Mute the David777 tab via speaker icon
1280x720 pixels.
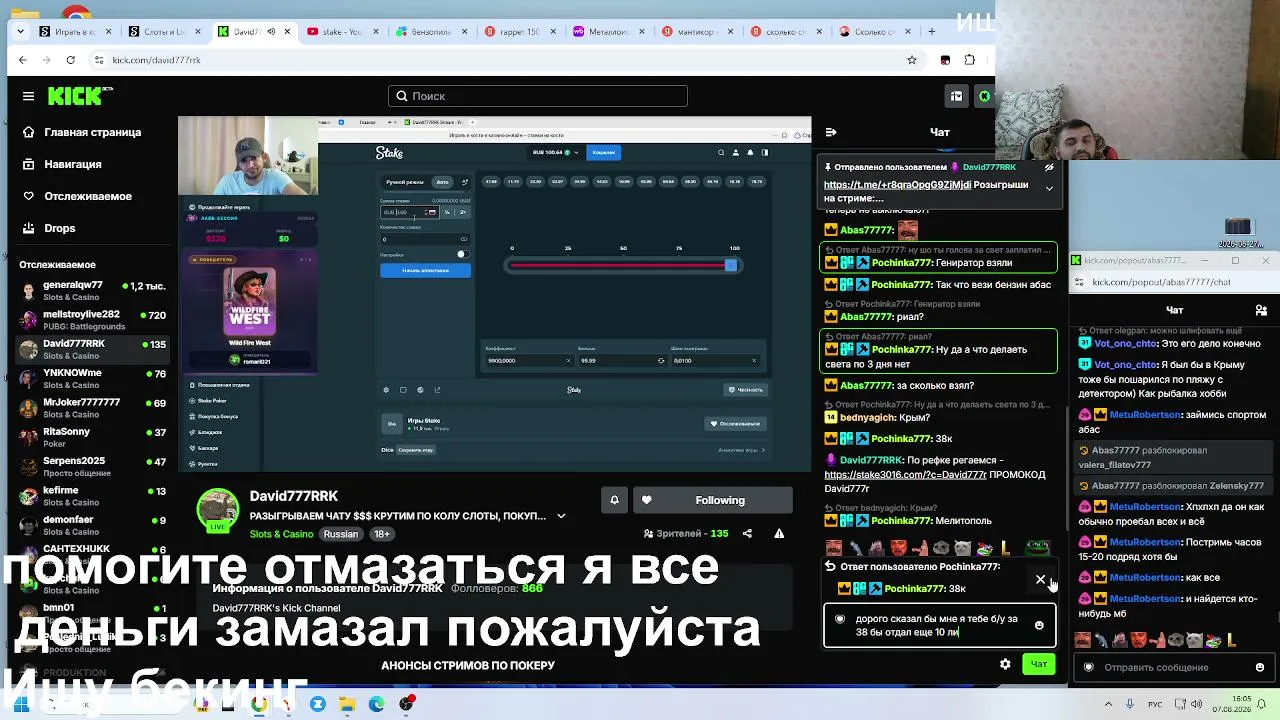(x=271, y=31)
